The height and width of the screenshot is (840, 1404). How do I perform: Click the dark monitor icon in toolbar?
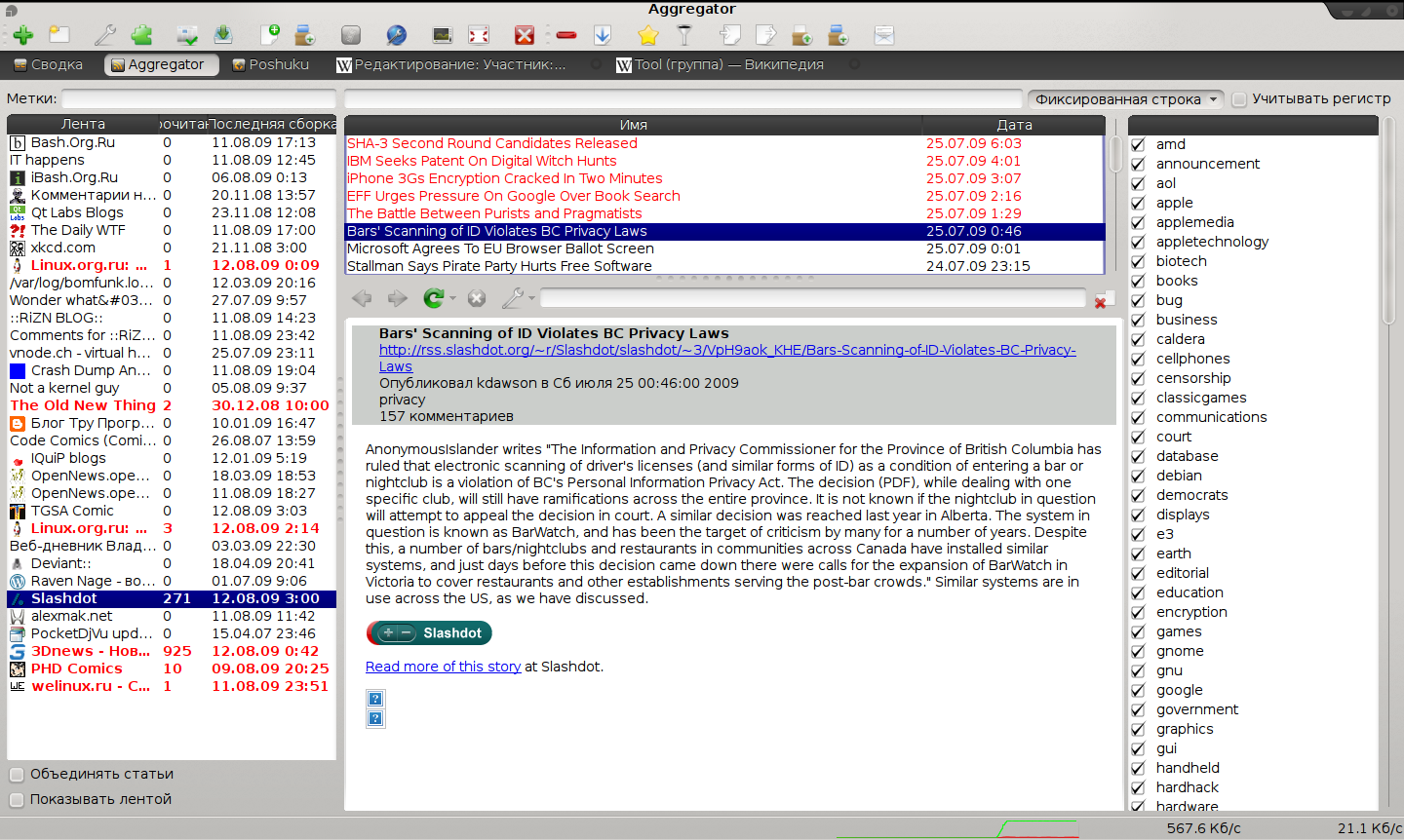coord(443,36)
